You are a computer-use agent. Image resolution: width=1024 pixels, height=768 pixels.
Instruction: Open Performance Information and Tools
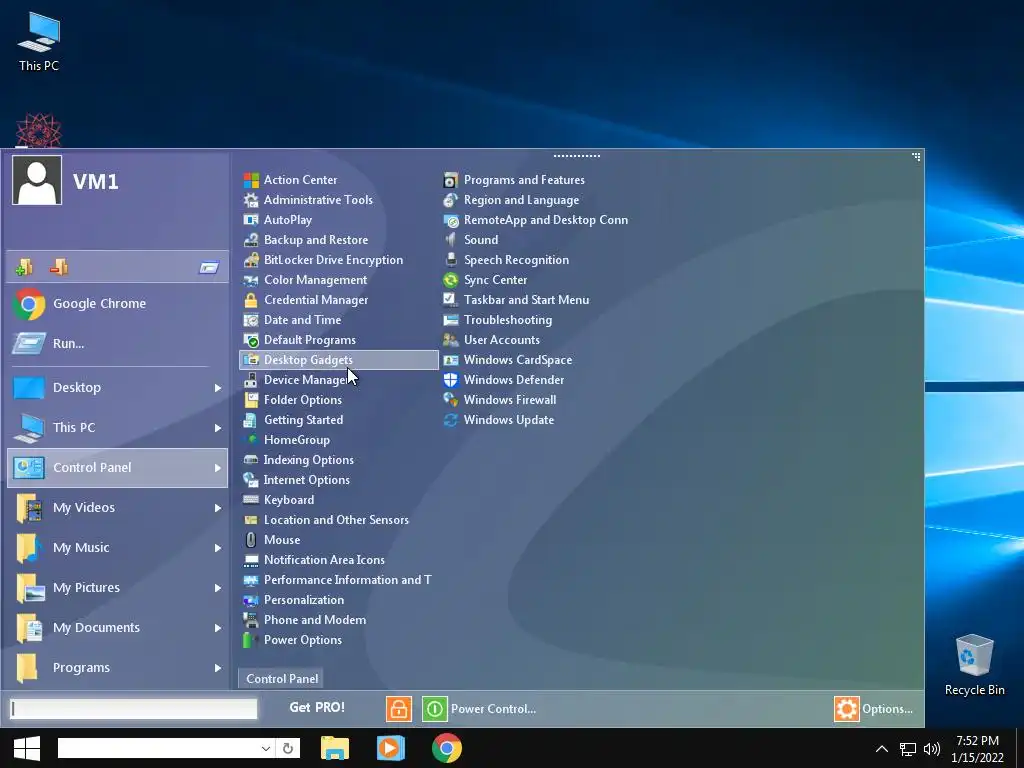click(x=338, y=580)
